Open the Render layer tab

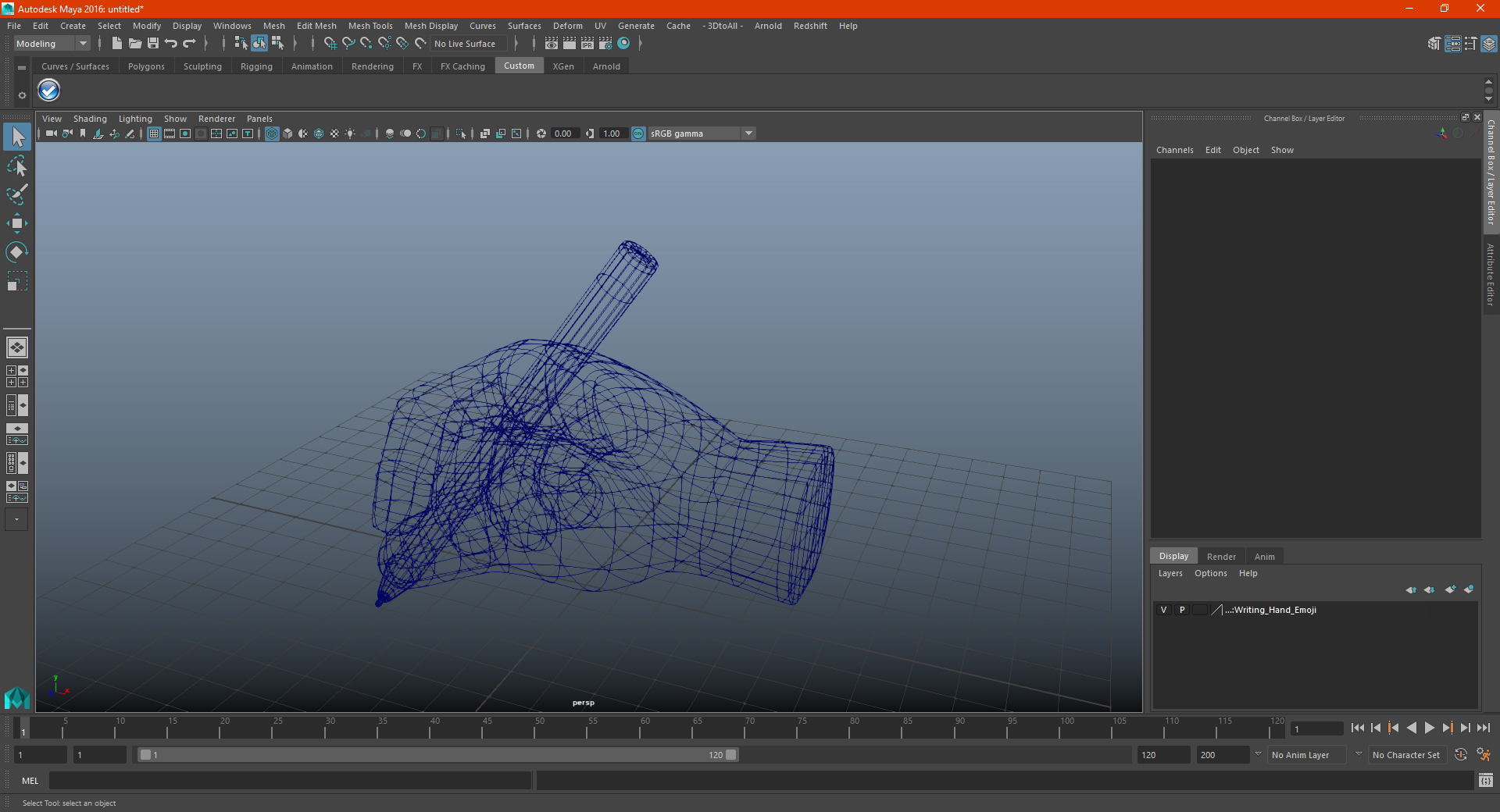[x=1221, y=557]
